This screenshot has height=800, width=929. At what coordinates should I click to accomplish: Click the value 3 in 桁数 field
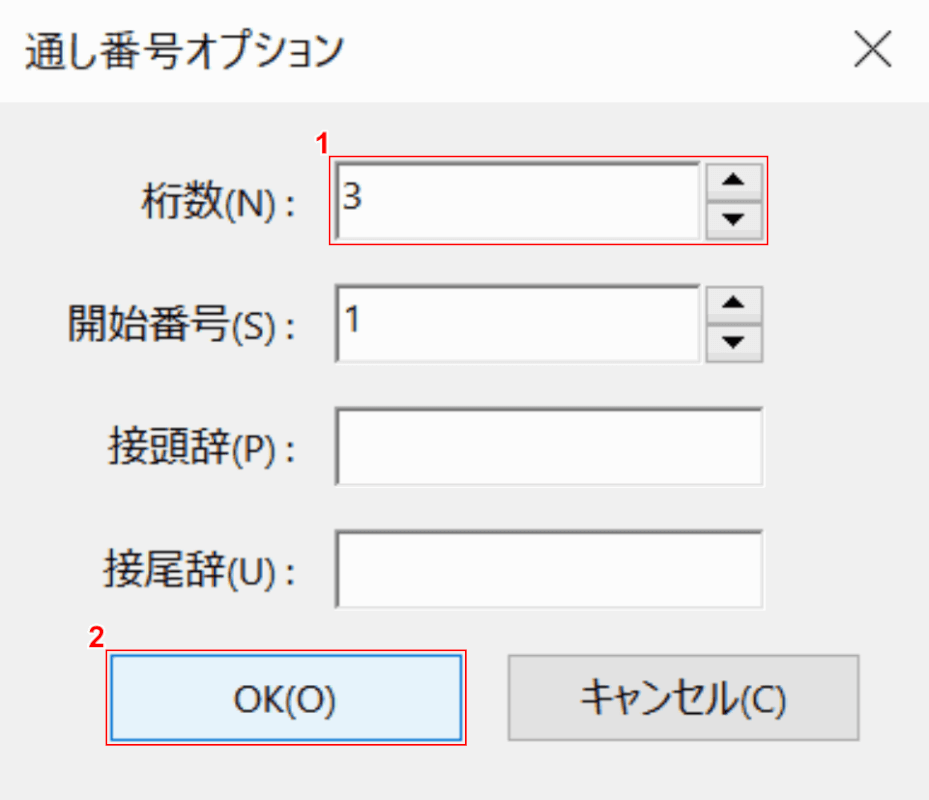pyautogui.click(x=353, y=196)
